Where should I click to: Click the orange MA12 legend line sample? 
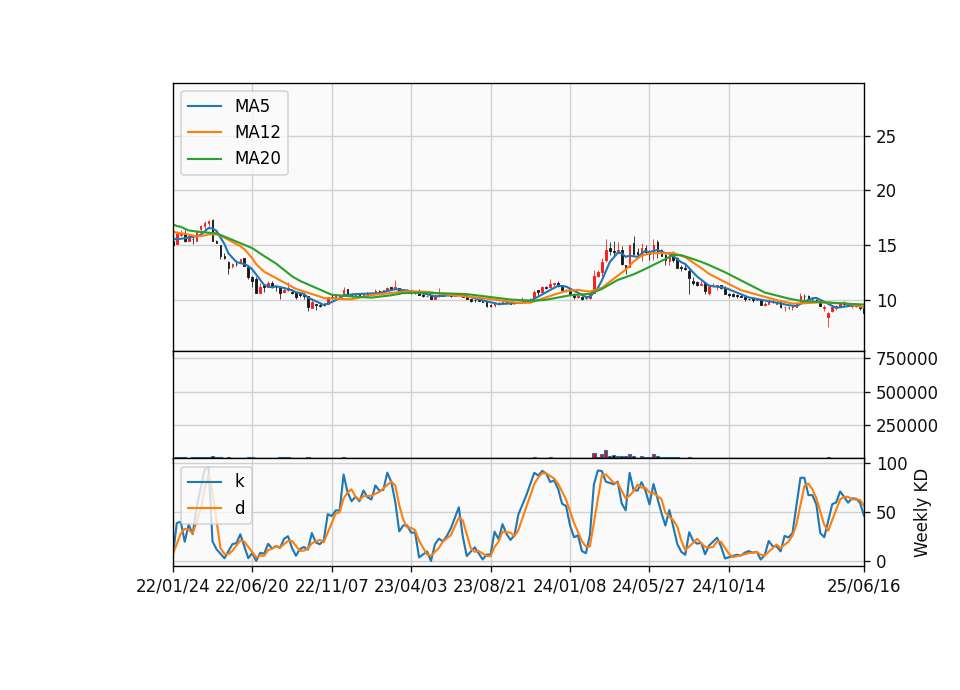[x=204, y=132]
